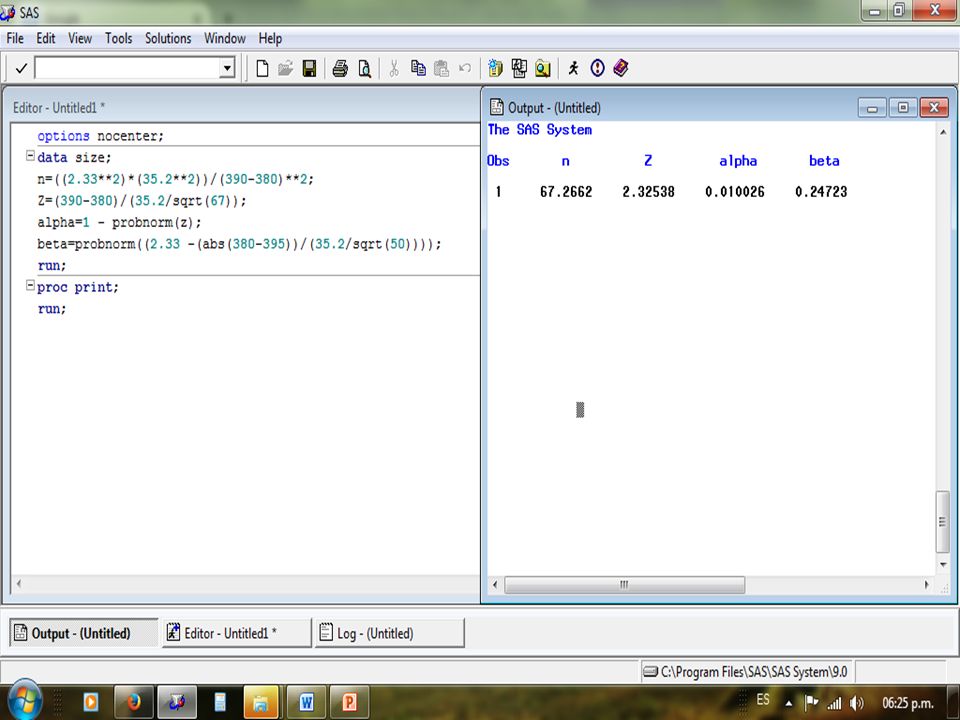Open SAS Help book icon
This screenshot has width=960, height=720.
click(621, 68)
